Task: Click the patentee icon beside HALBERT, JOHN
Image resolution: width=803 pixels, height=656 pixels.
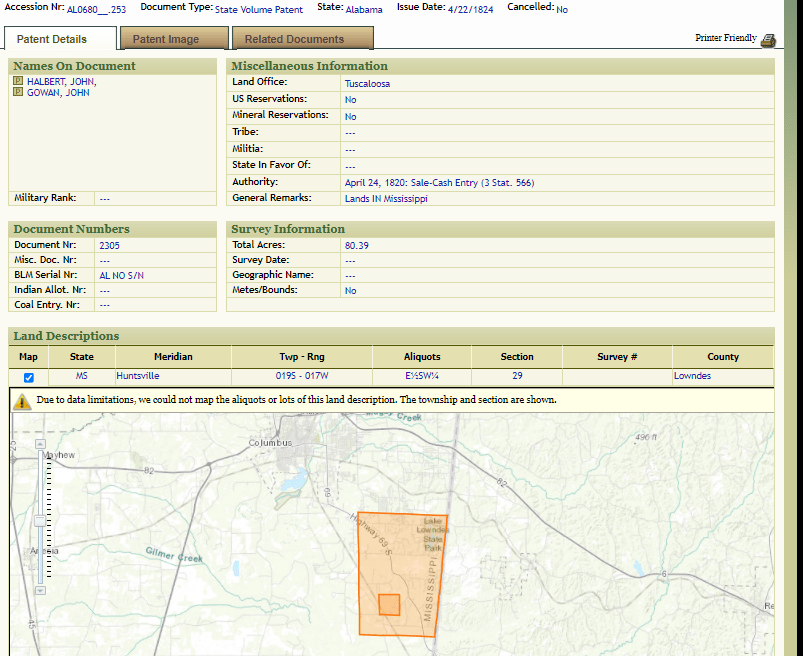Action: point(18,81)
